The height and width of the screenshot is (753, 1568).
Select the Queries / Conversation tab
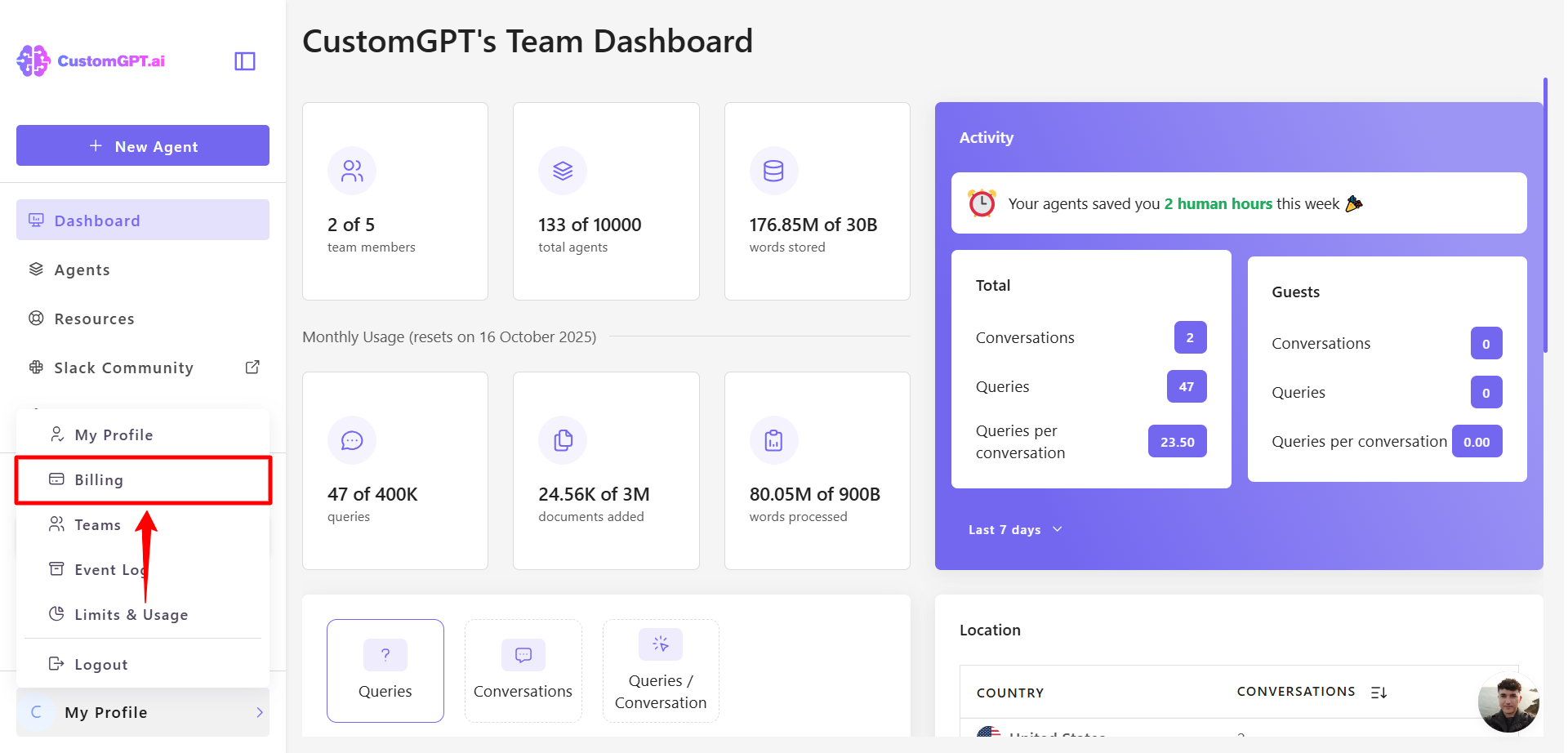coord(661,671)
